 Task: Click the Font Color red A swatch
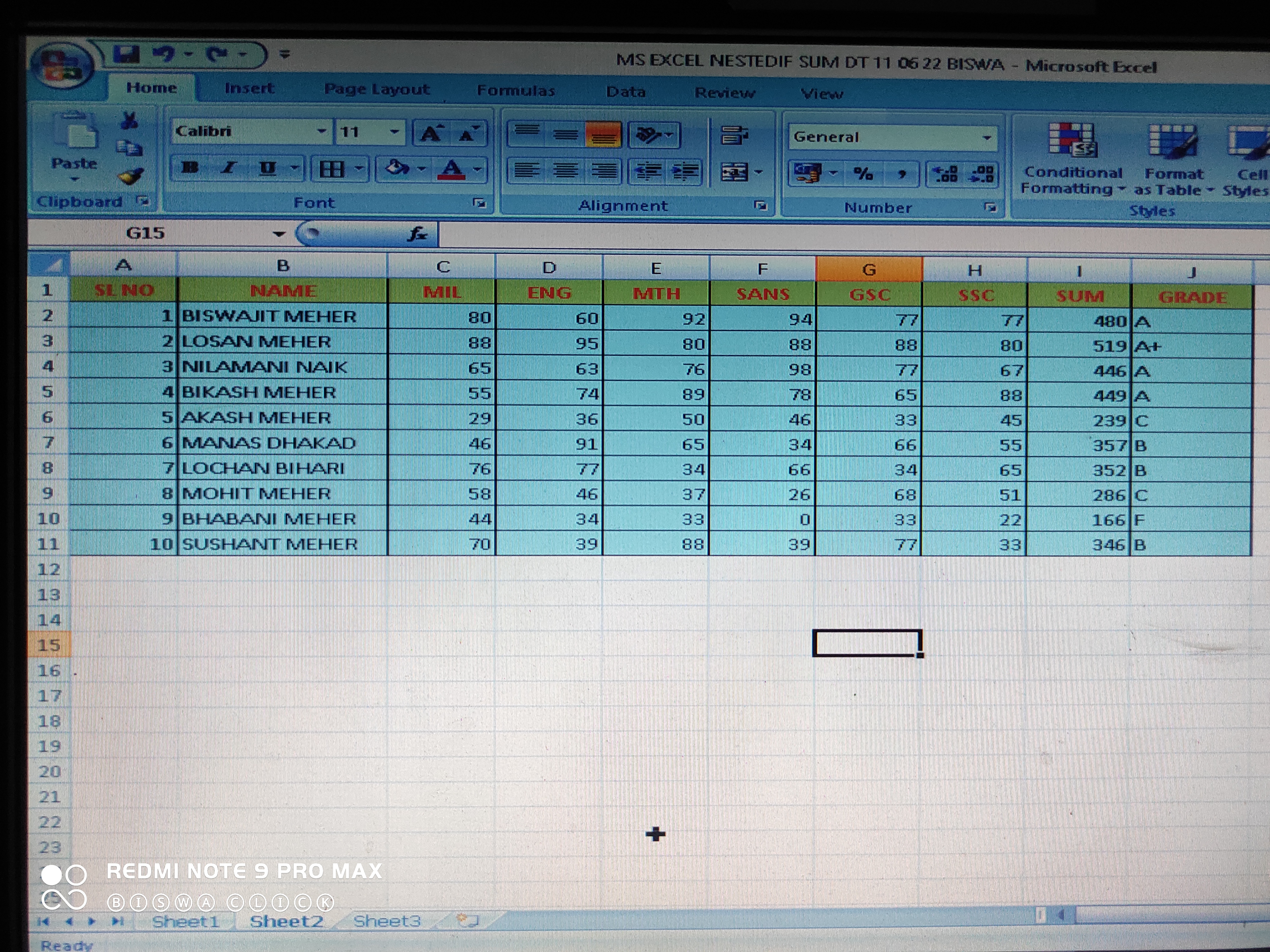(451, 169)
